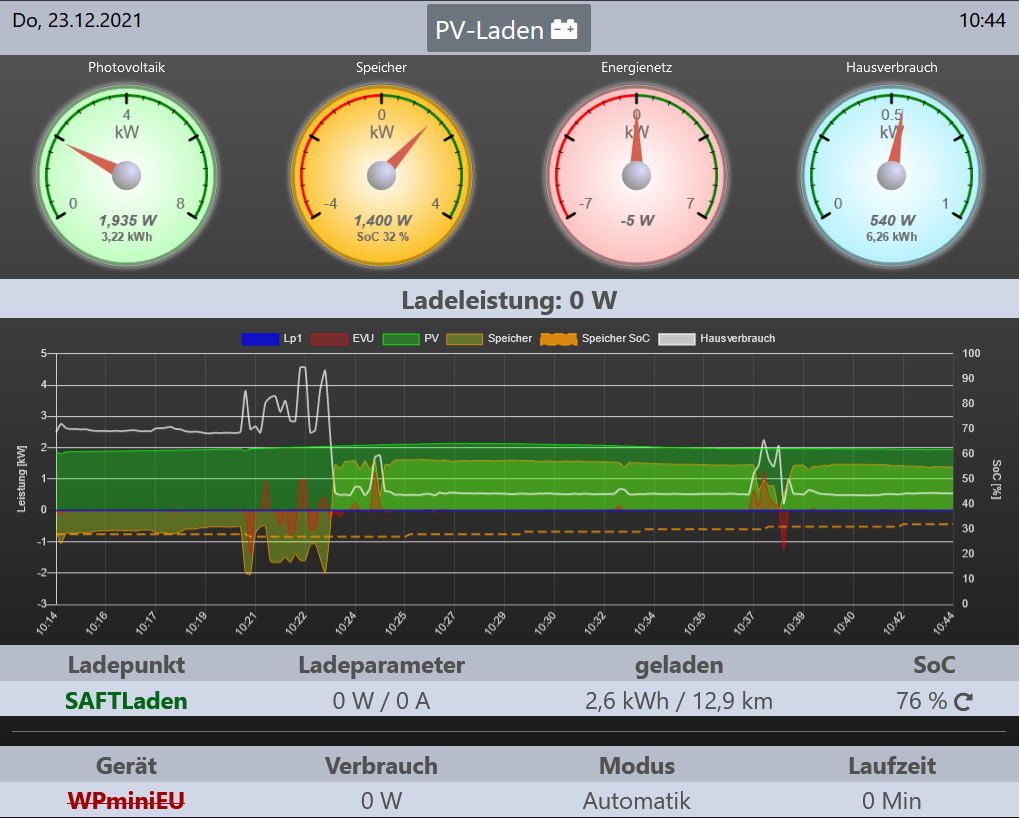Click the 2,6 kWh / 12,9 km value
This screenshot has width=1019, height=818.
(x=678, y=701)
